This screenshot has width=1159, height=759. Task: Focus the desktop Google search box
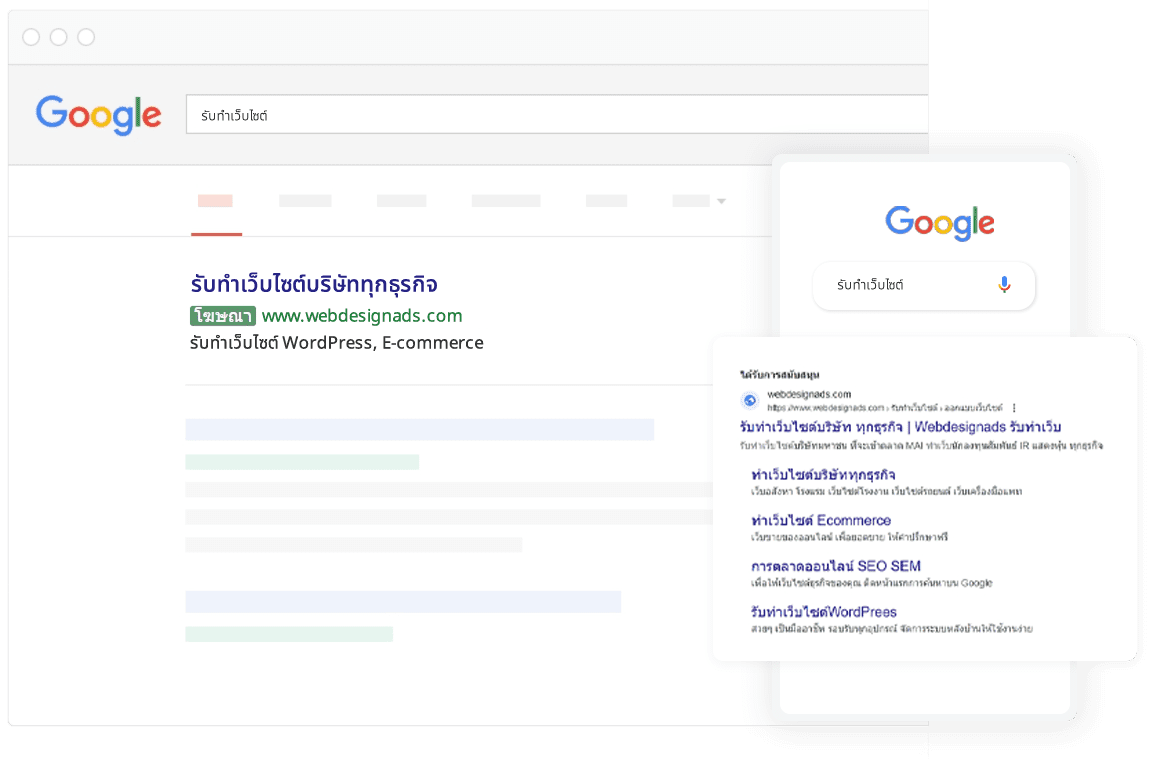pyautogui.click(x=557, y=115)
